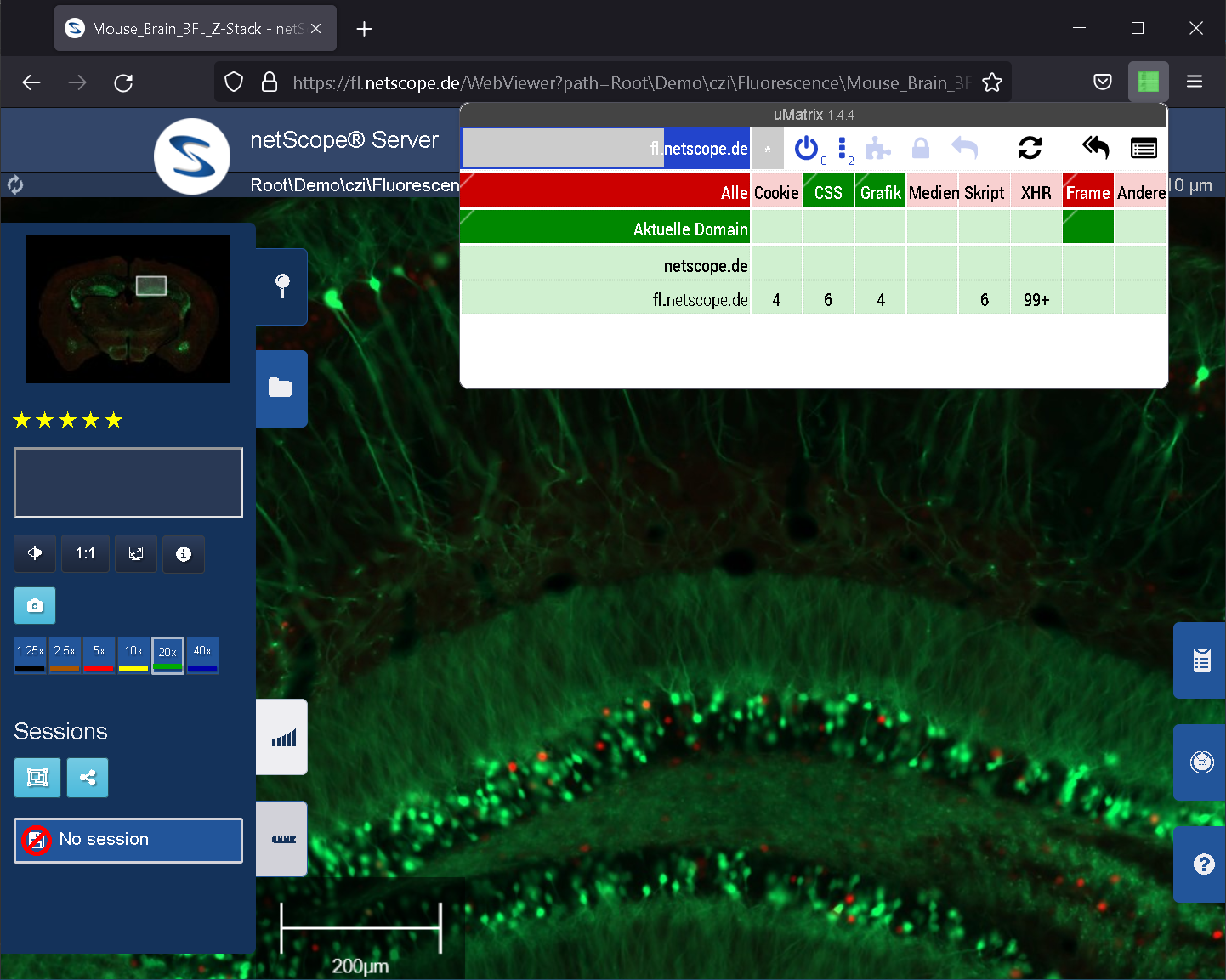Toggle the Cookie column header
This screenshot has width=1226, height=980.
point(776,192)
